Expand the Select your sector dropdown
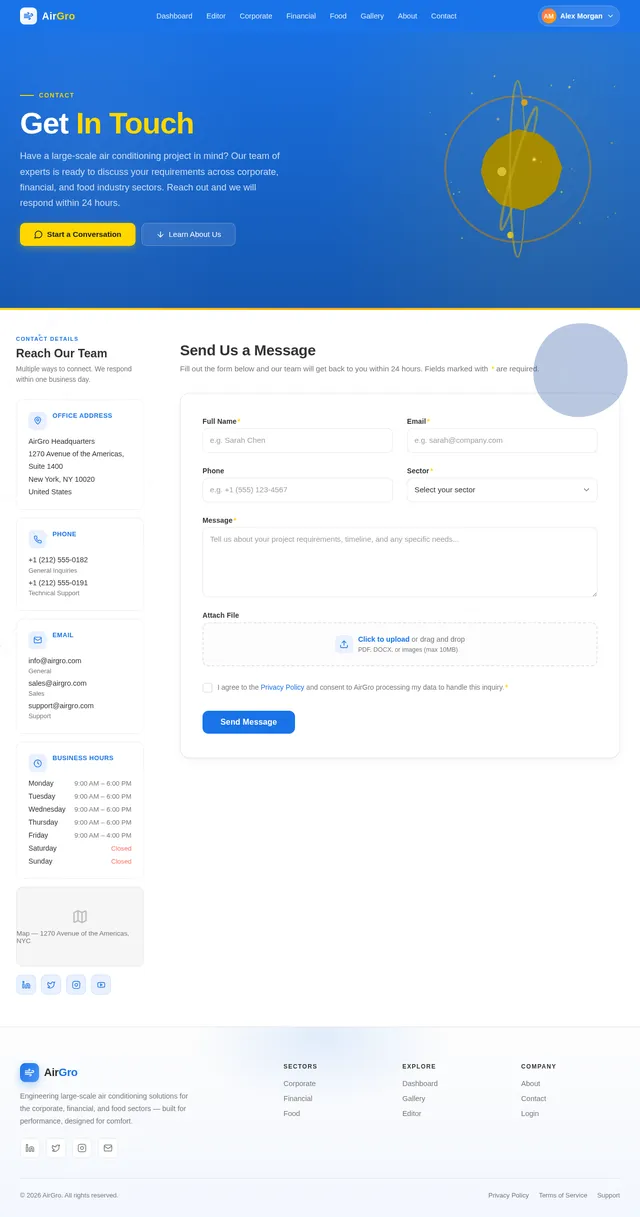640x1217 pixels. pyautogui.click(x=502, y=490)
